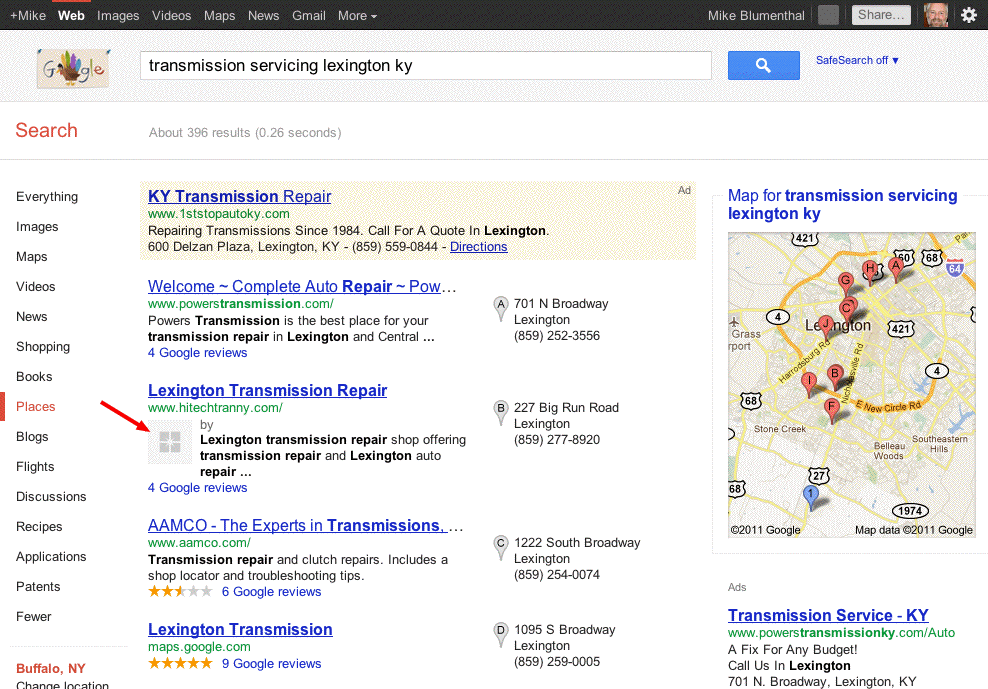Viewport: 988px width, 689px height.
Task: Click the Google holiday doodle logo
Action: click(73, 68)
